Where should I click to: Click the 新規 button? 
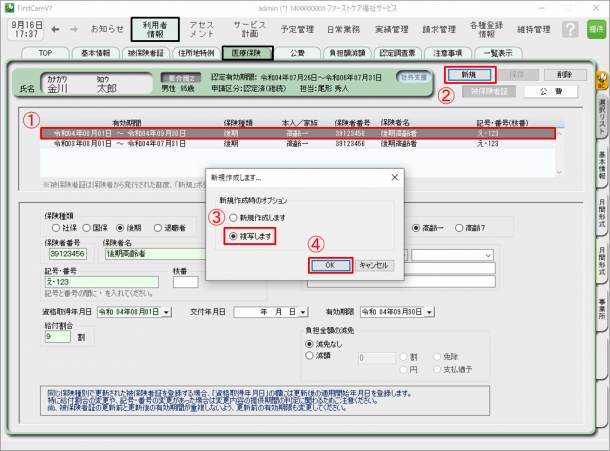click(x=468, y=75)
